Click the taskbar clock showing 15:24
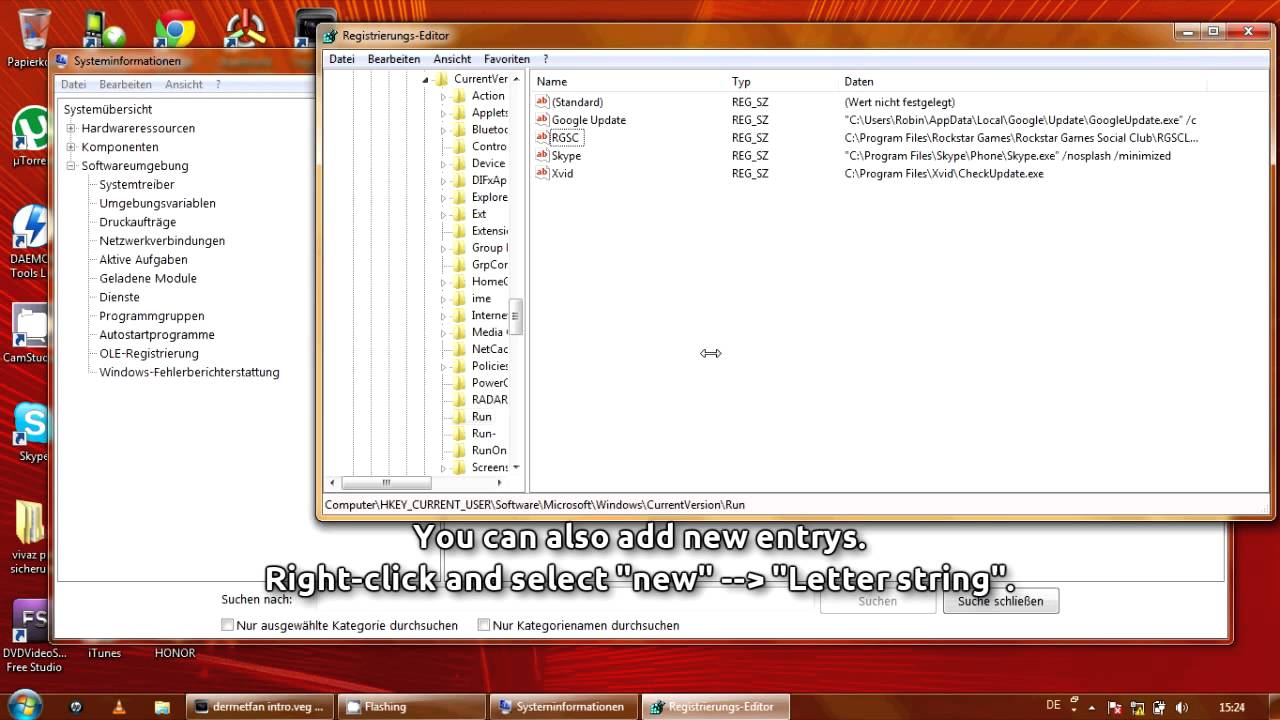The height and width of the screenshot is (720, 1280). [1231, 707]
